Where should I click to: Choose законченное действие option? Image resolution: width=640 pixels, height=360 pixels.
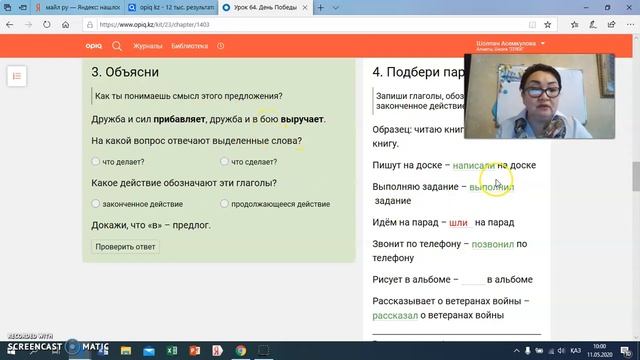(96, 203)
